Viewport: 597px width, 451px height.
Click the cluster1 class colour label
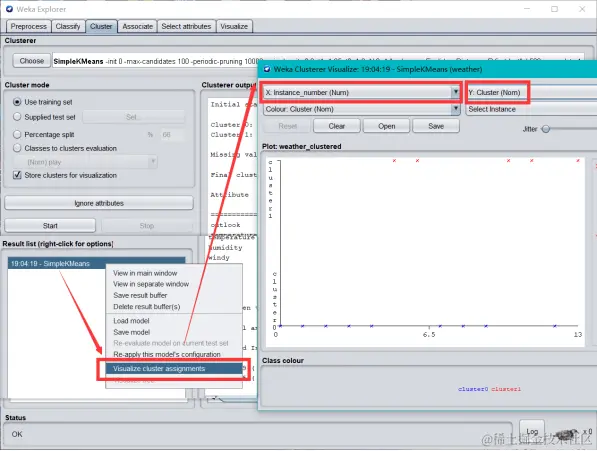pos(506,389)
